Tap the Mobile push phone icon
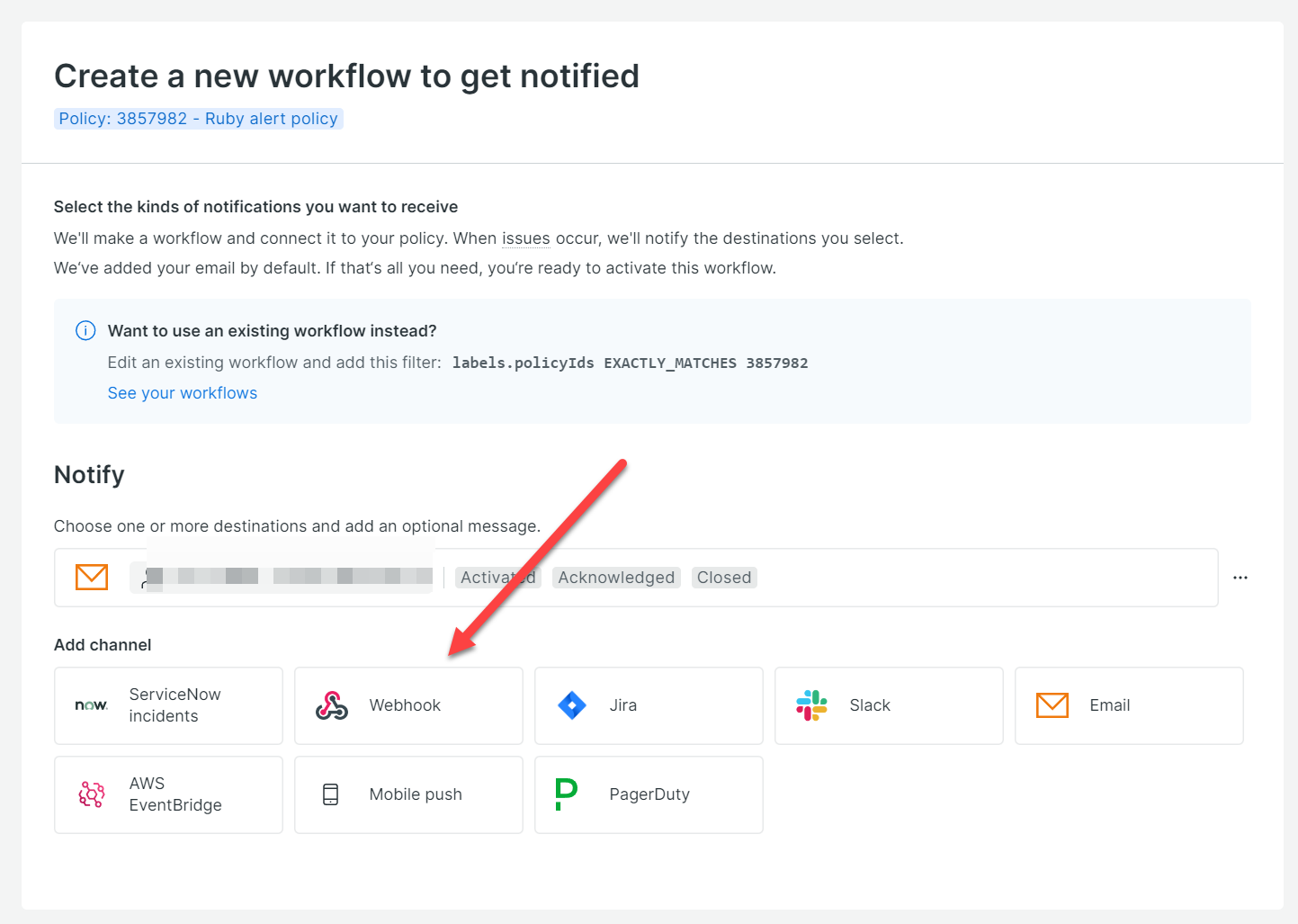The image size is (1298, 924). tap(331, 794)
